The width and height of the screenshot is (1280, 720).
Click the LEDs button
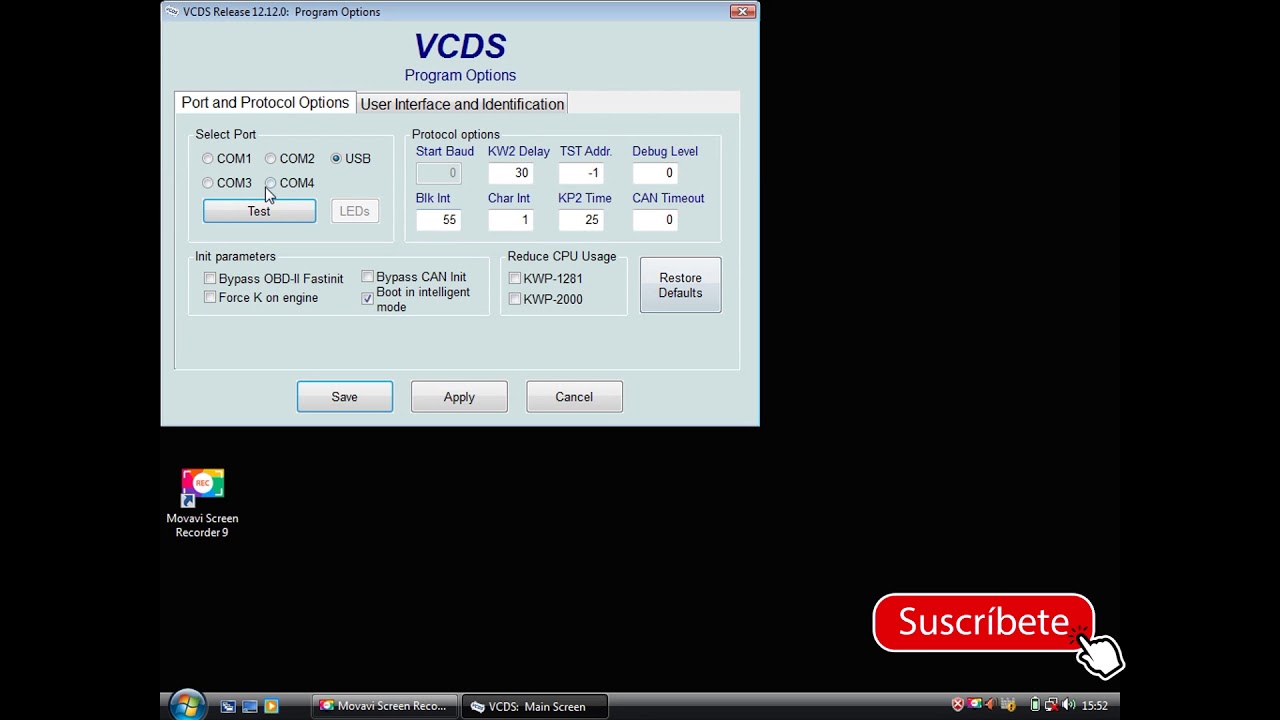point(354,211)
